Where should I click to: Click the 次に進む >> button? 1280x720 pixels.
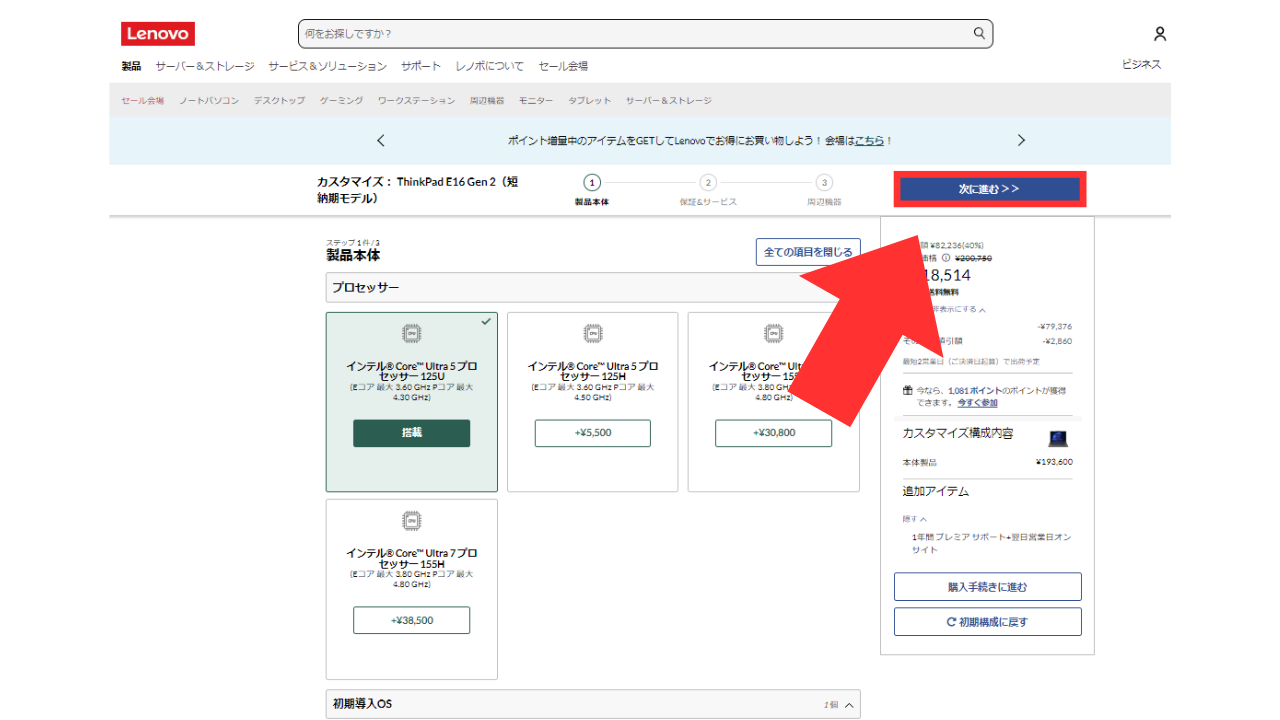pos(989,189)
